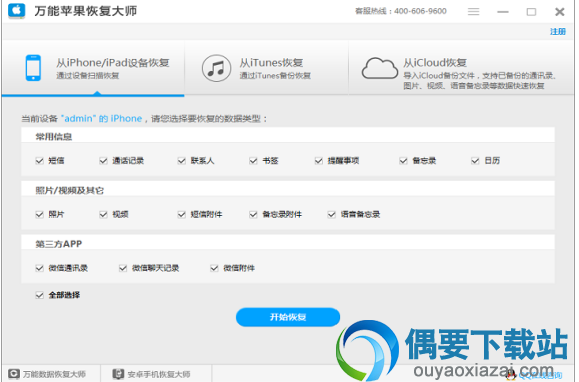Toggle the 联系人 checkbox
The width and height of the screenshot is (579, 382).
point(182,161)
